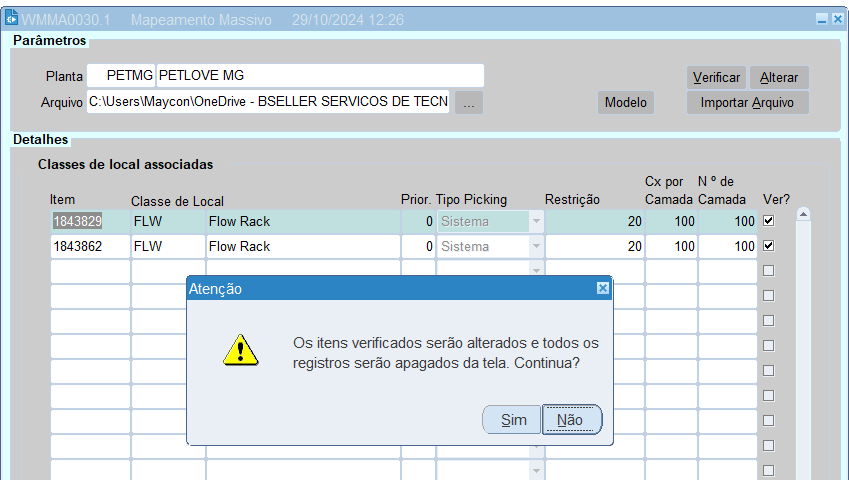Click the Importar Arquivo button
Image resolution: width=849 pixels, height=480 pixels.
(x=747, y=102)
